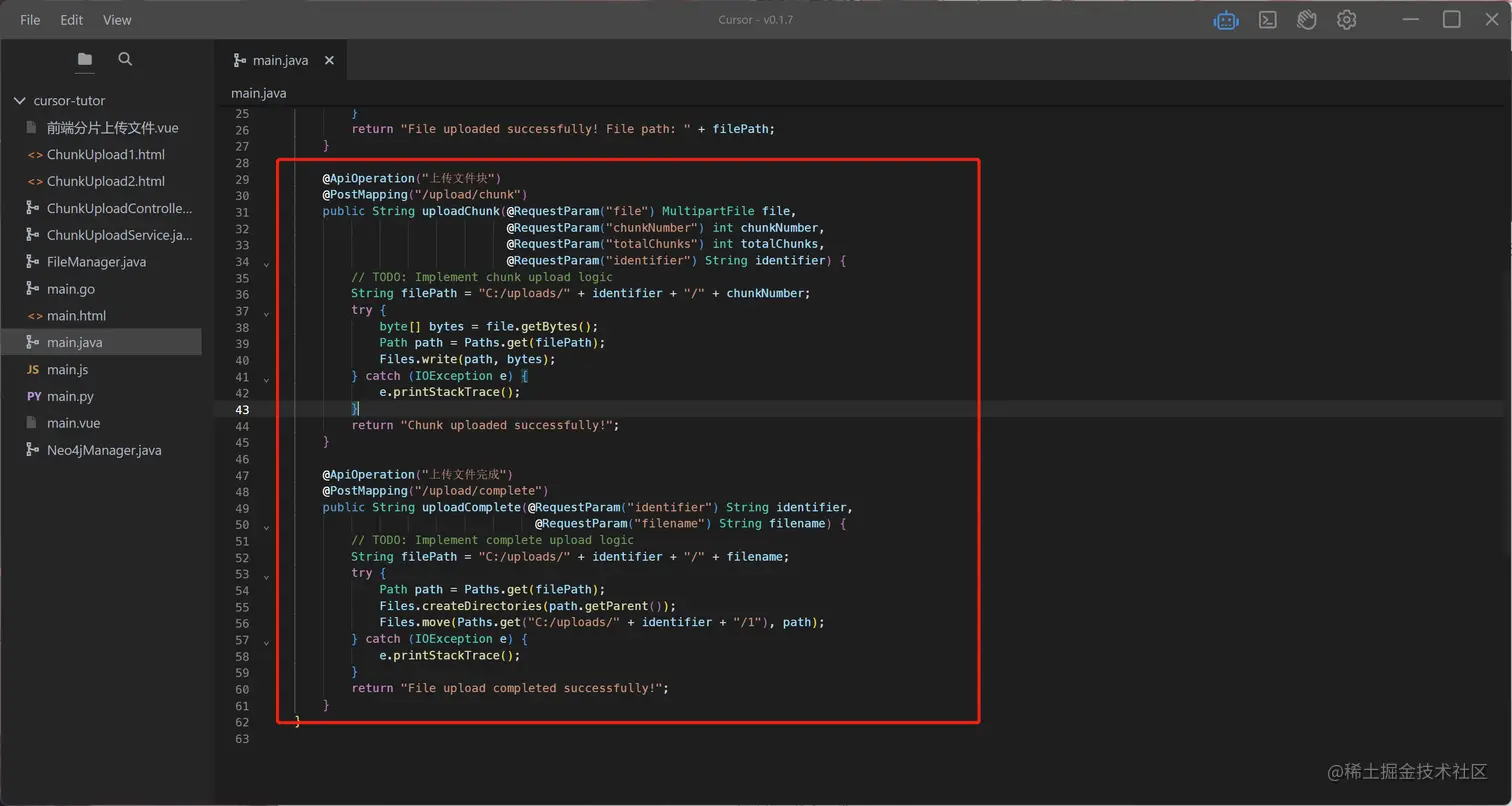Viewport: 1512px width, 806px height.
Task: Open the search magnifier icon in sidebar
Action: click(x=125, y=60)
